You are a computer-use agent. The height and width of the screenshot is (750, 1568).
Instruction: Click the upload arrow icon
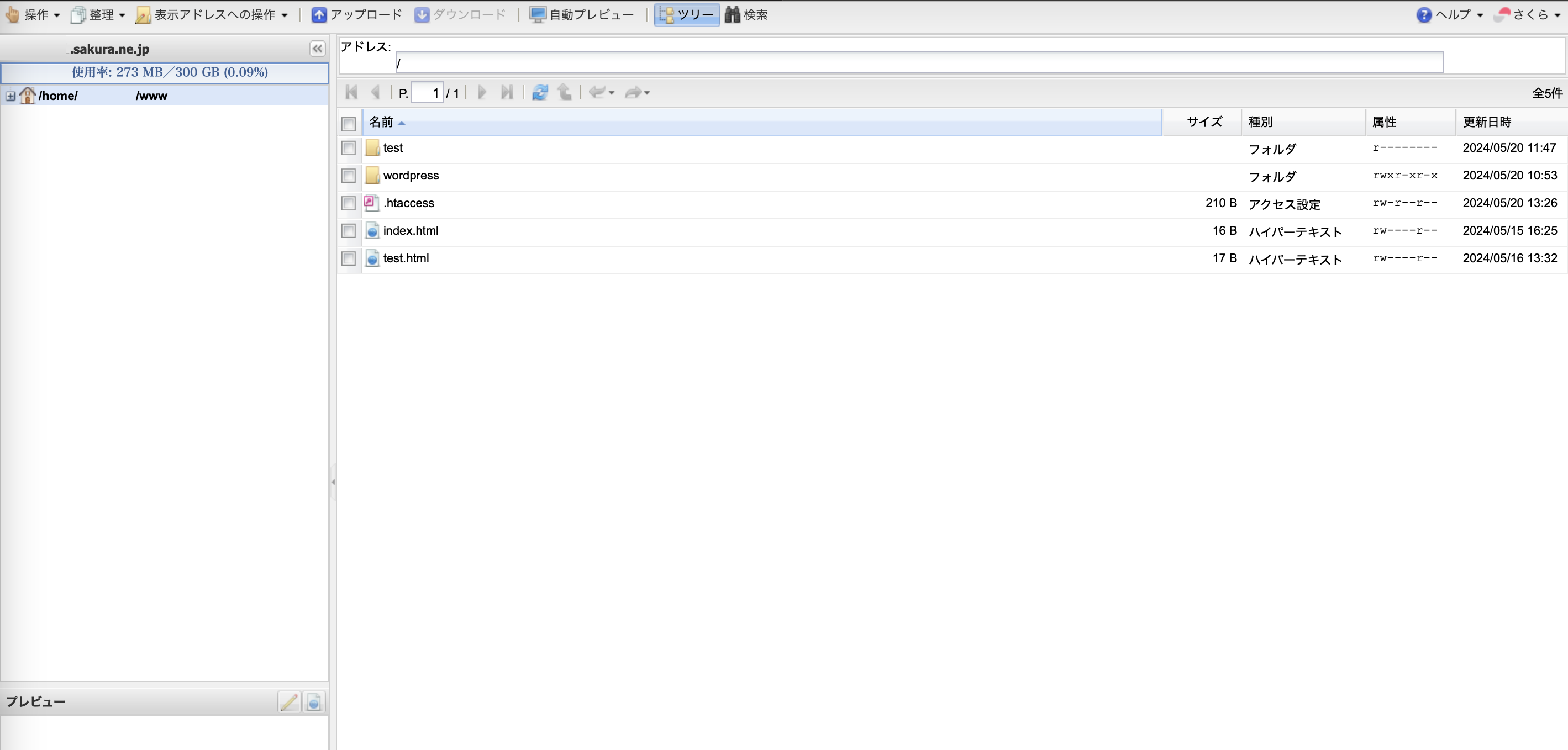pos(319,14)
